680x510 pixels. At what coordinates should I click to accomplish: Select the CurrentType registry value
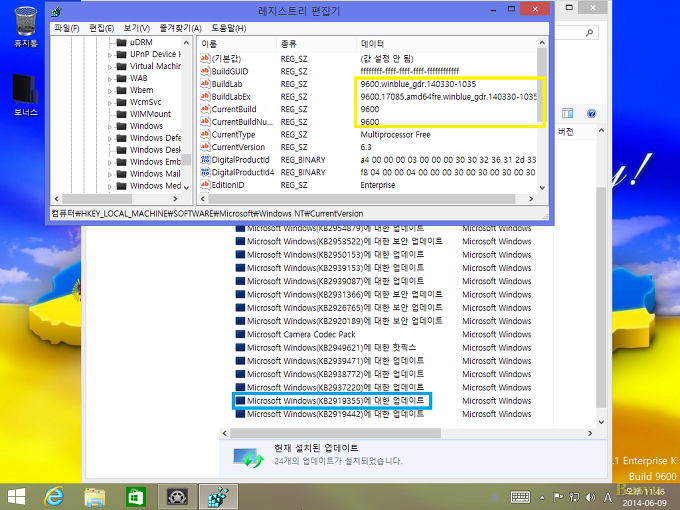233,134
